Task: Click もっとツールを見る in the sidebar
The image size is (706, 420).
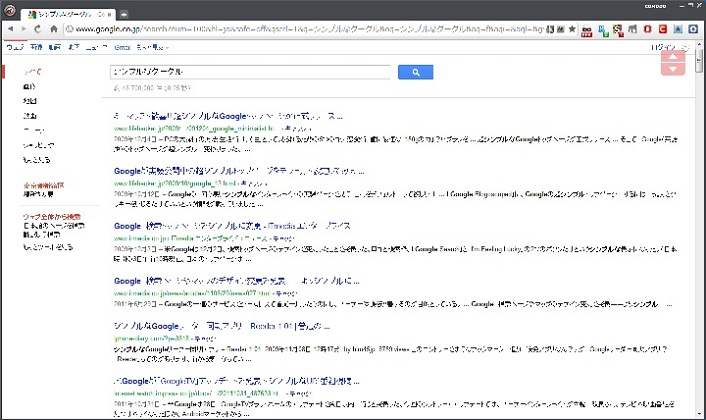Action: pyautogui.click(x=48, y=247)
